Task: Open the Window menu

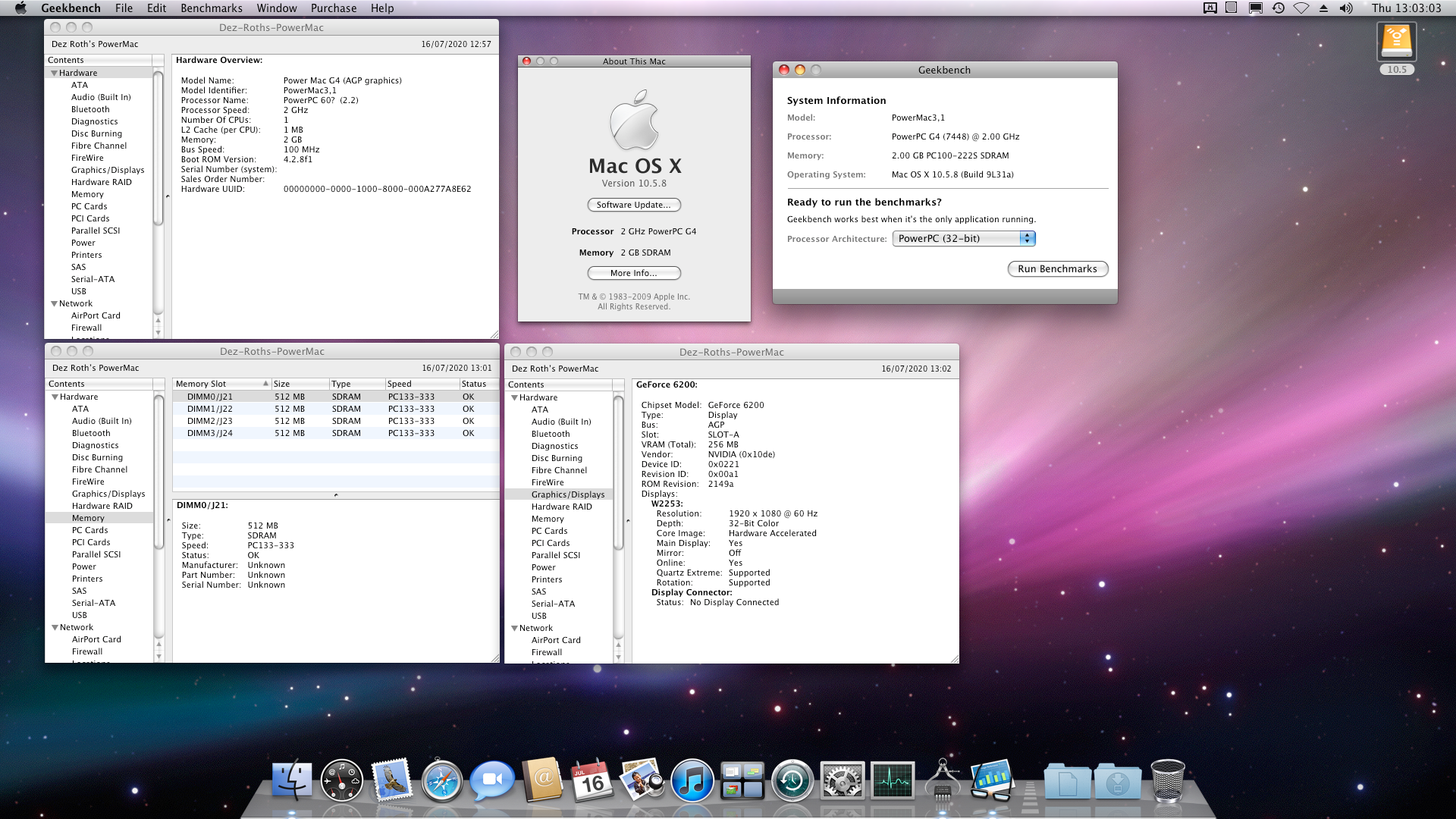Action: tap(277, 8)
